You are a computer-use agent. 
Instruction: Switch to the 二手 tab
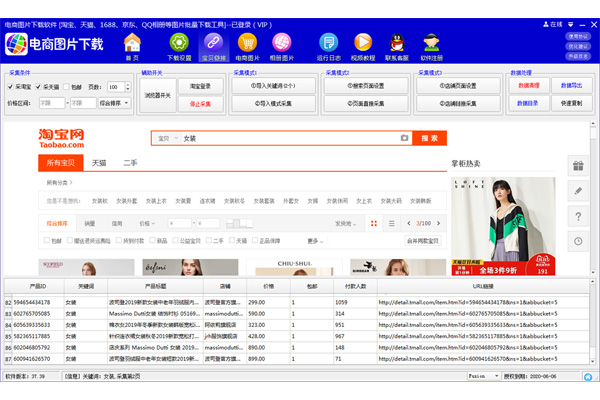pos(129,162)
